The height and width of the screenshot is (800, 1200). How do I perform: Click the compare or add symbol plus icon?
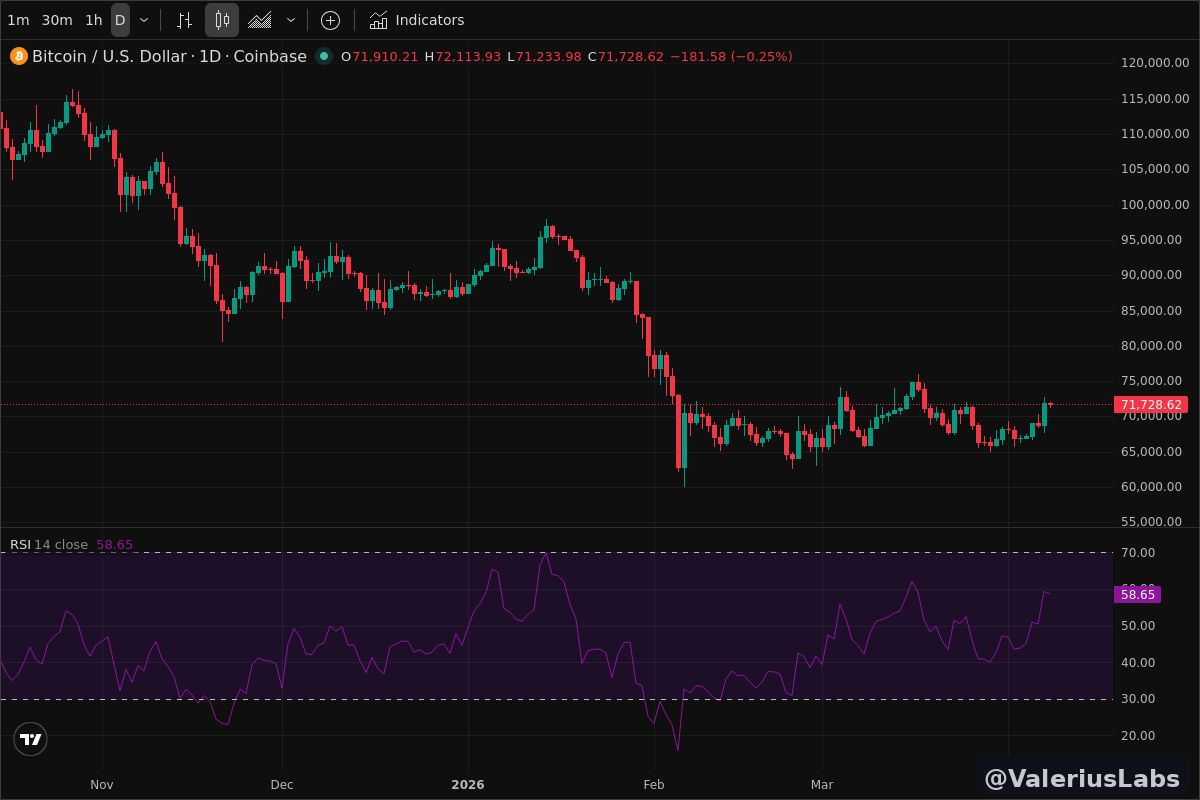click(x=330, y=20)
